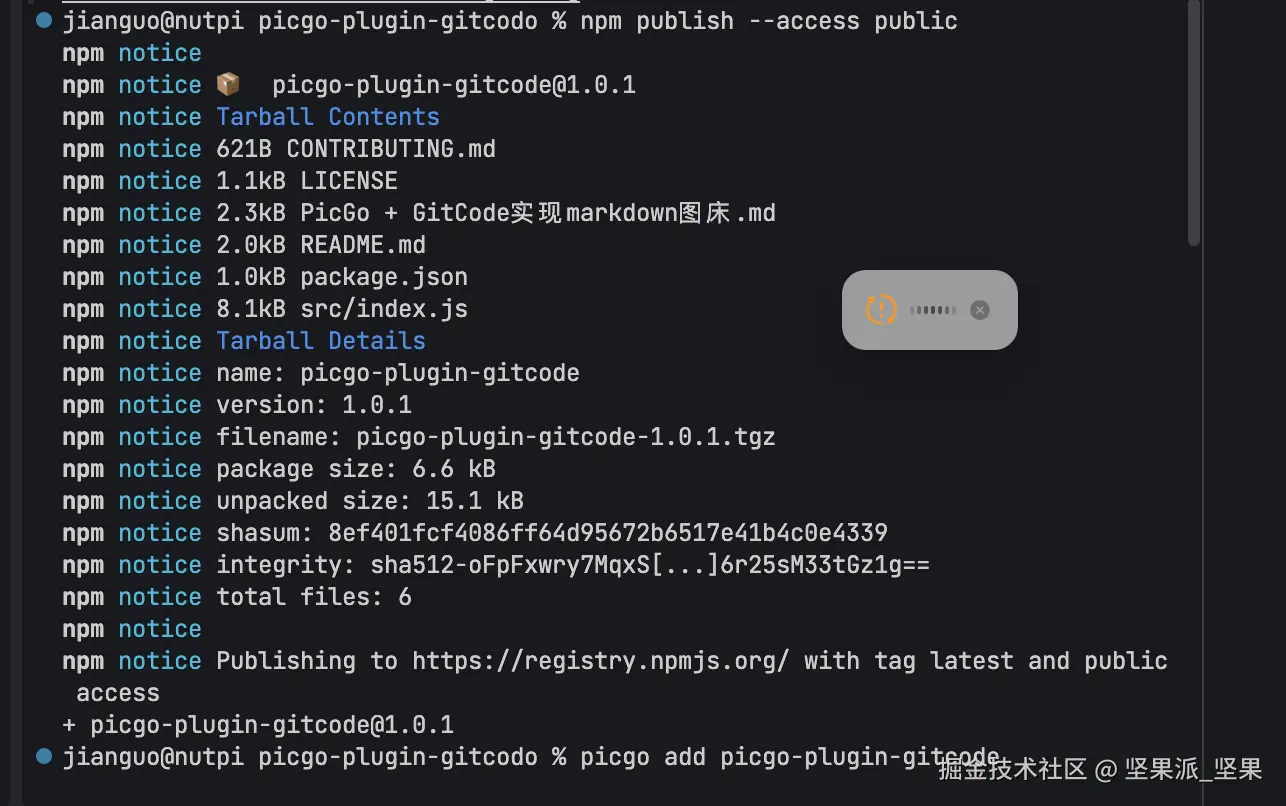Click the picgo add command decoration dot
The height and width of the screenshot is (806, 1286).
coord(43,756)
